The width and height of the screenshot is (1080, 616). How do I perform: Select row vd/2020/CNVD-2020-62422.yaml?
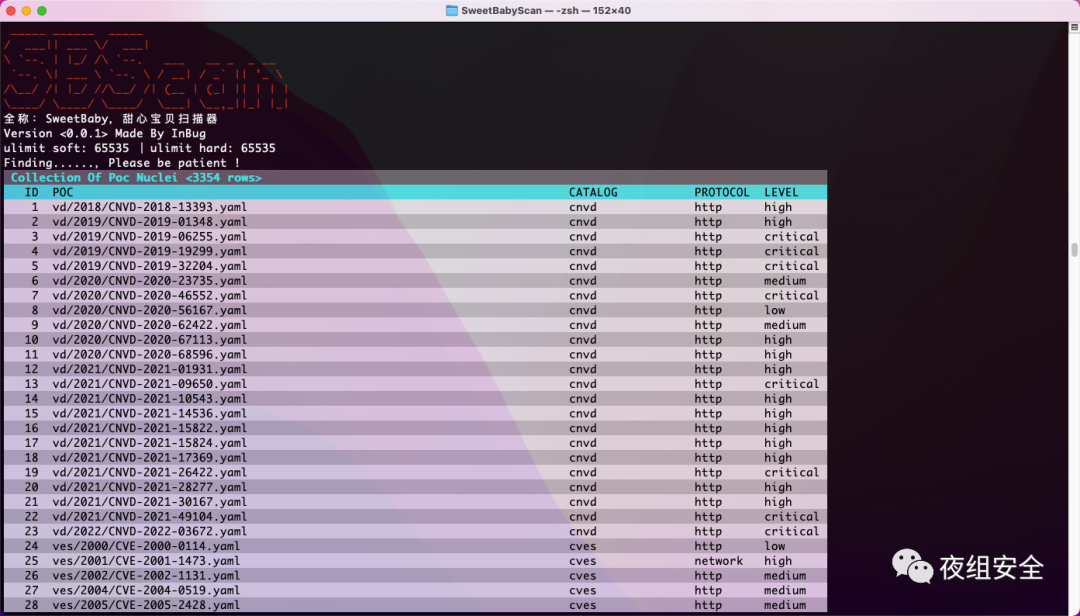(415, 325)
